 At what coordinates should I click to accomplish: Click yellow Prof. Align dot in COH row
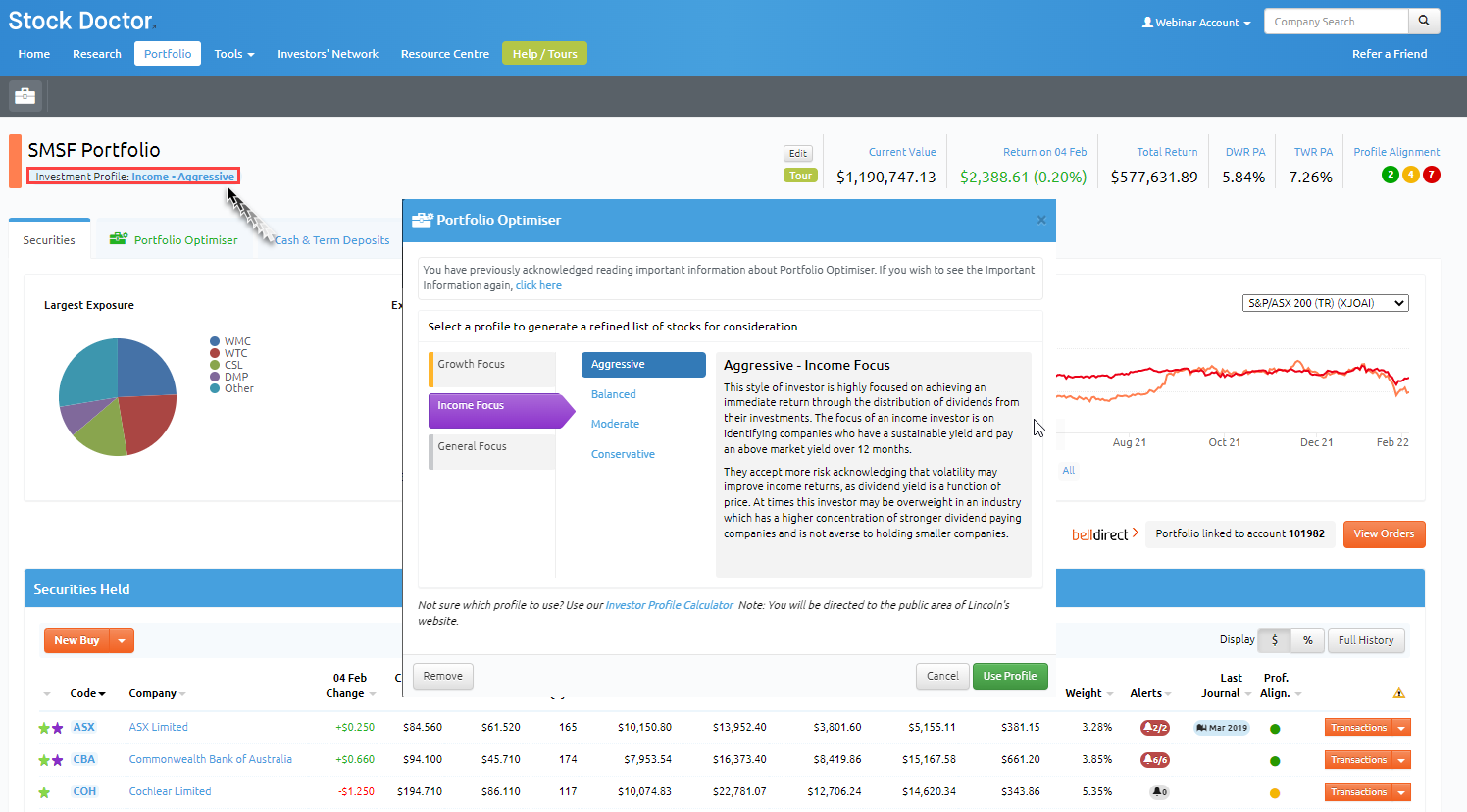1275,793
